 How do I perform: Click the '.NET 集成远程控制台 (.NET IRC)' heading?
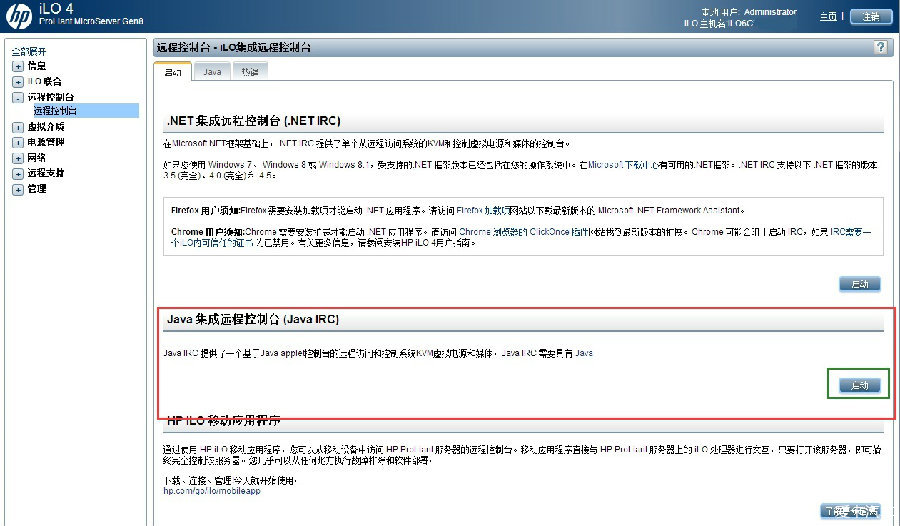click(x=254, y=121)
